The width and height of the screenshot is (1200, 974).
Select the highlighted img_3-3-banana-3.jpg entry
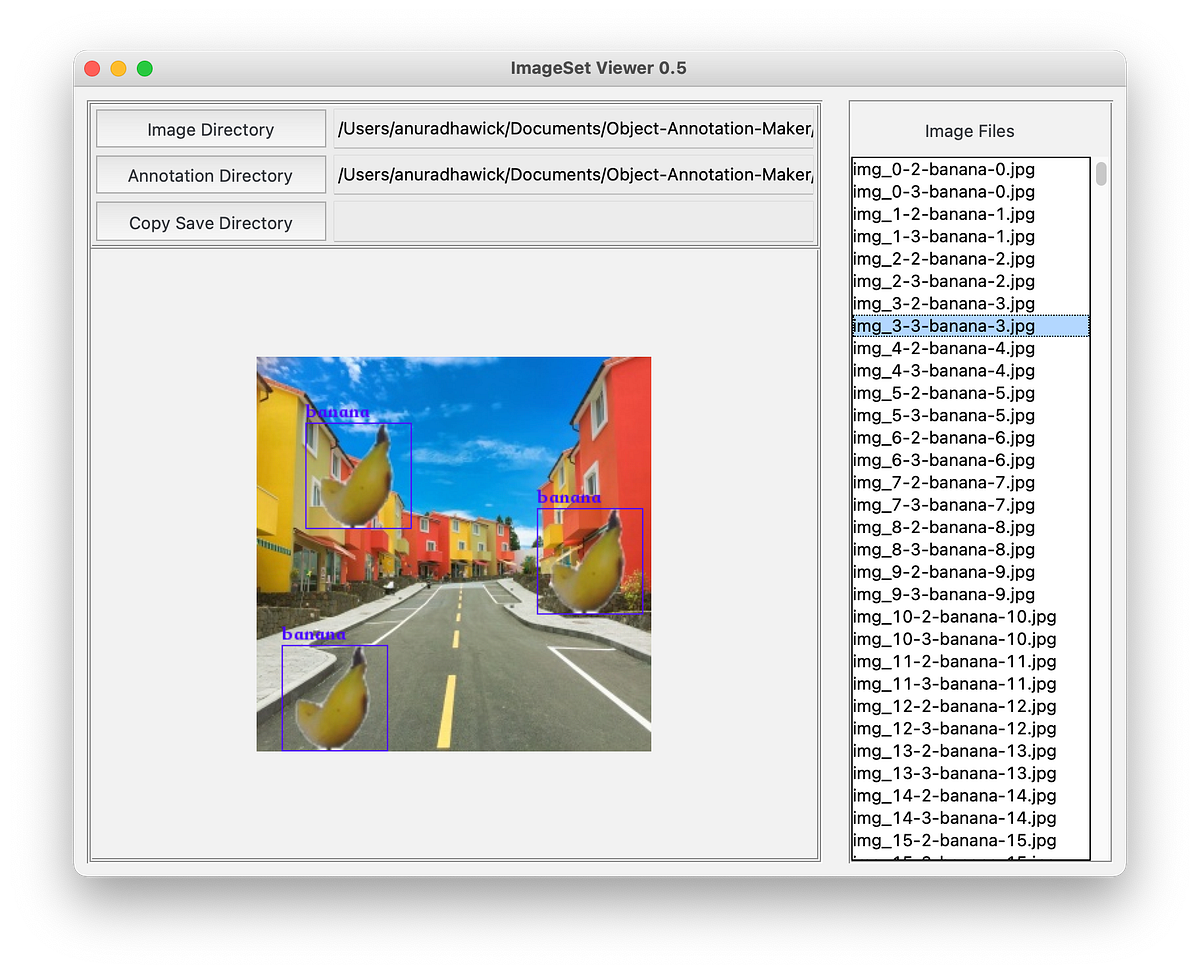click(x=943, y=325)
